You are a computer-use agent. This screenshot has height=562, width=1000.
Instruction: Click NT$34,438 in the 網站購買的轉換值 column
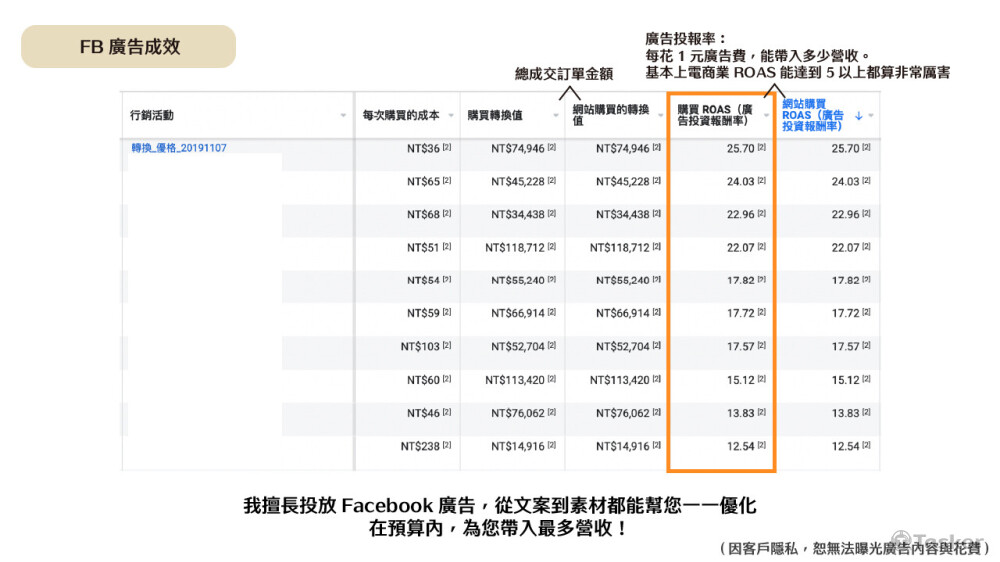tap(622, 215)
